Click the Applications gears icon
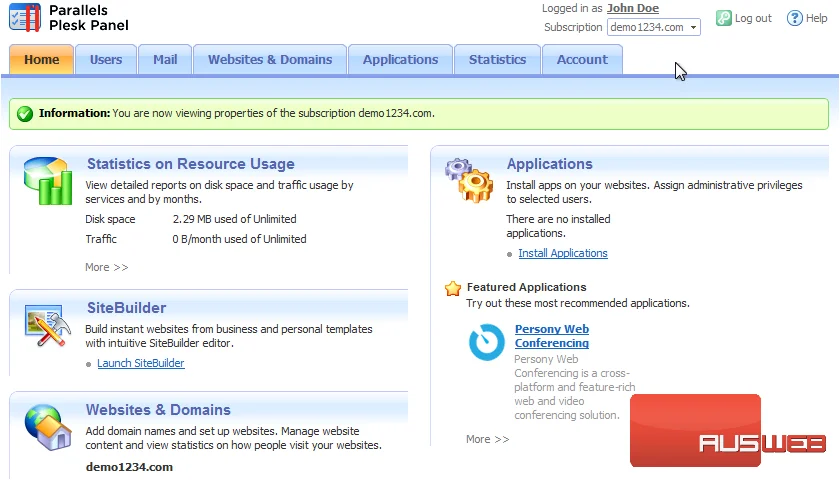 [x=469, y=181]
